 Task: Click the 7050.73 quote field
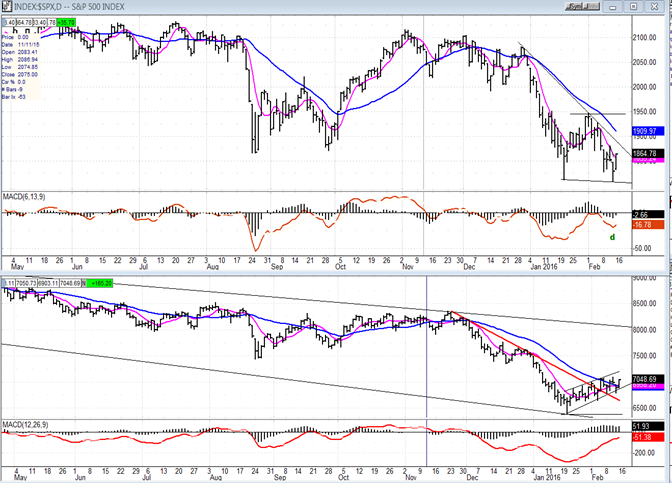point(27,283)
